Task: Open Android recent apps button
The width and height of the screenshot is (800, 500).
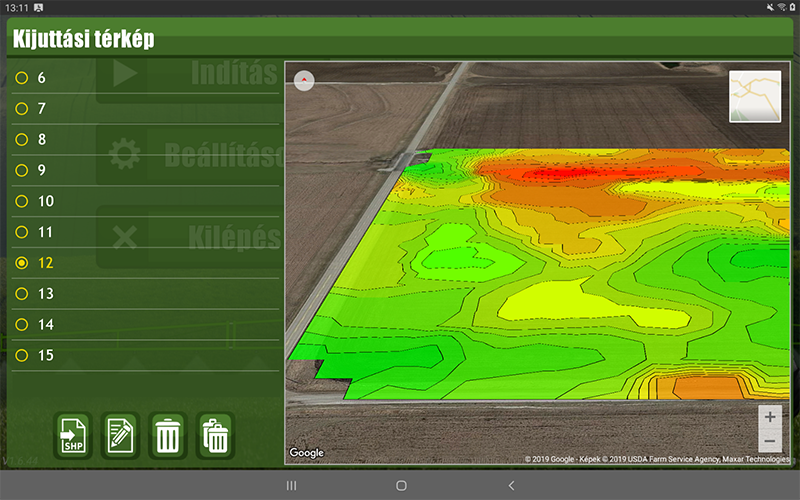Action: (x=291, y=485)
